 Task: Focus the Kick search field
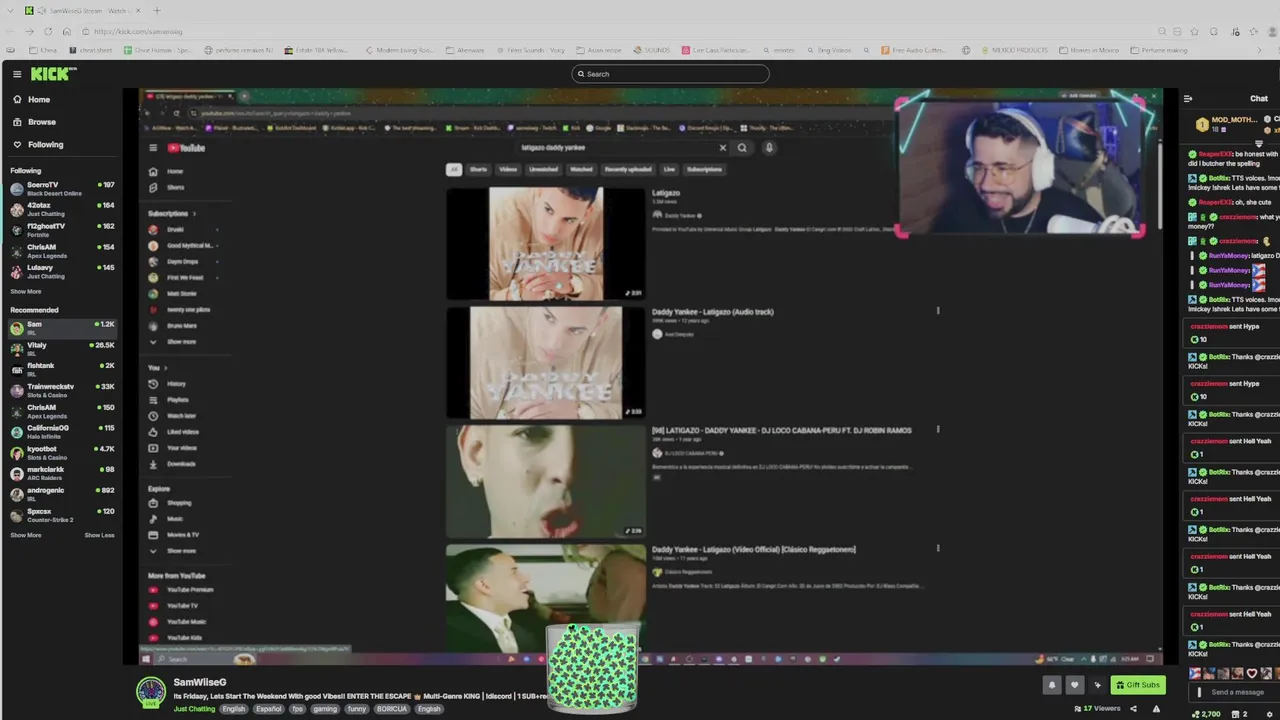[x=670, y=74]
